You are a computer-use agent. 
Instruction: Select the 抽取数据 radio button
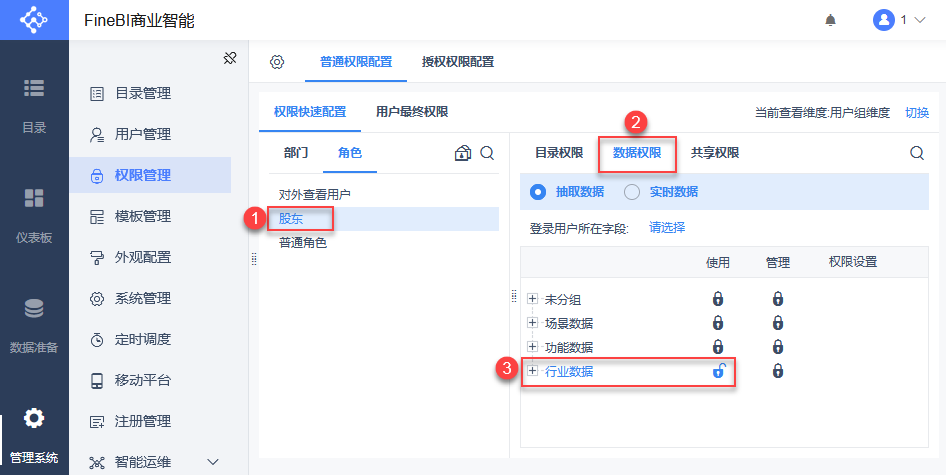pos(538,192)
